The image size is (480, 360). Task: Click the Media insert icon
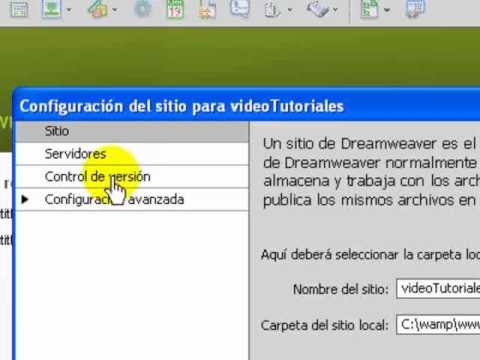98,9
